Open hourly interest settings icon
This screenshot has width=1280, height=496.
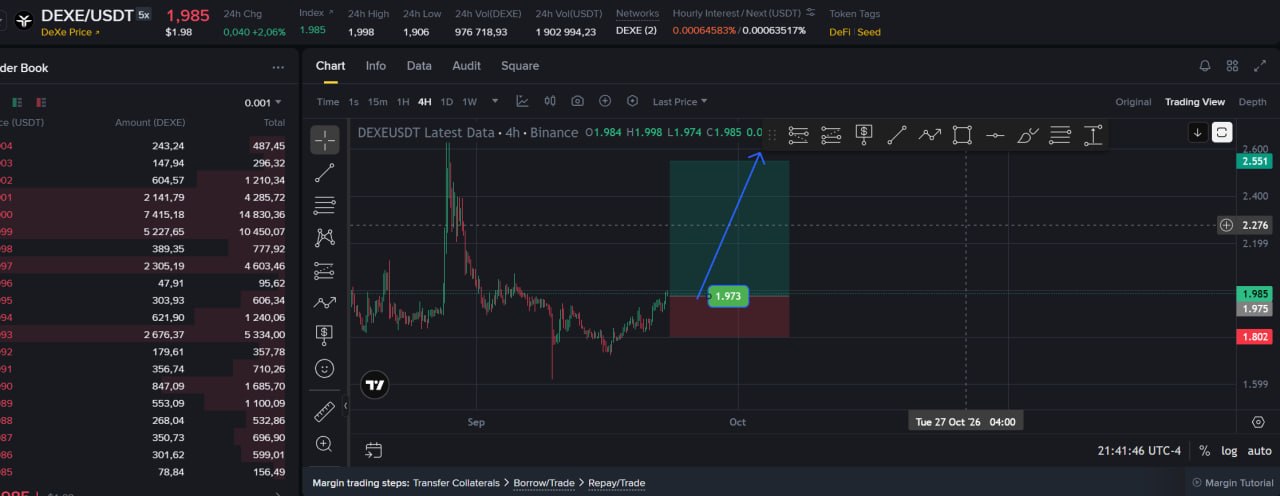[810, 13]
